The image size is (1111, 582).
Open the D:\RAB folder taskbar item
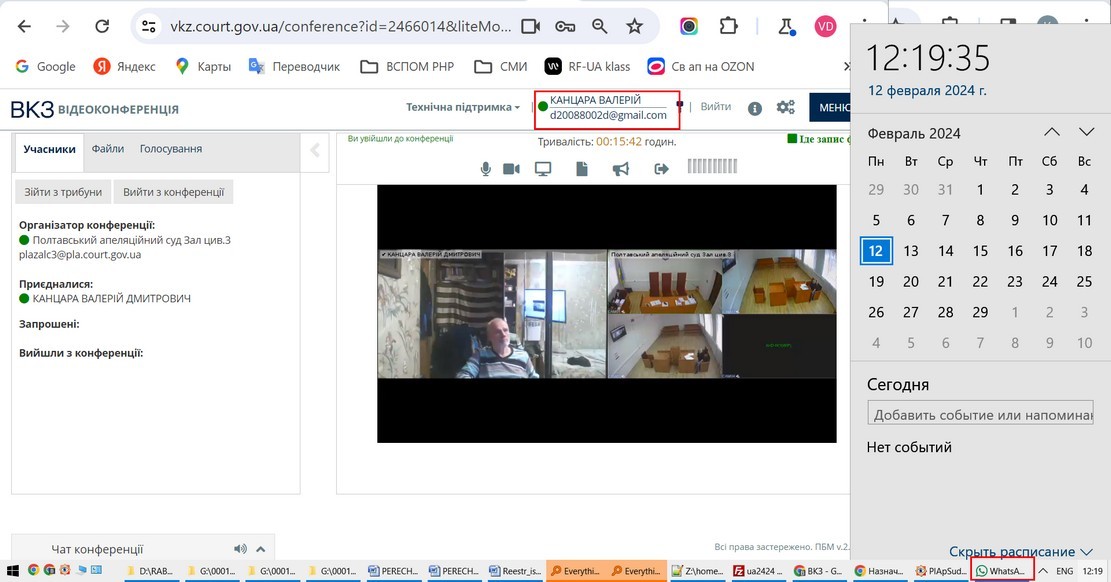coord(151,571)
